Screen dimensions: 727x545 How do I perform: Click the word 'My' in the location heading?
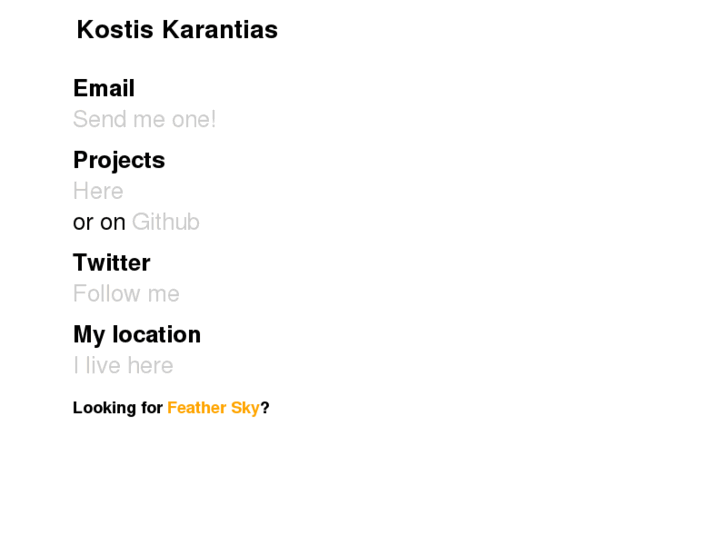(89, 335)
